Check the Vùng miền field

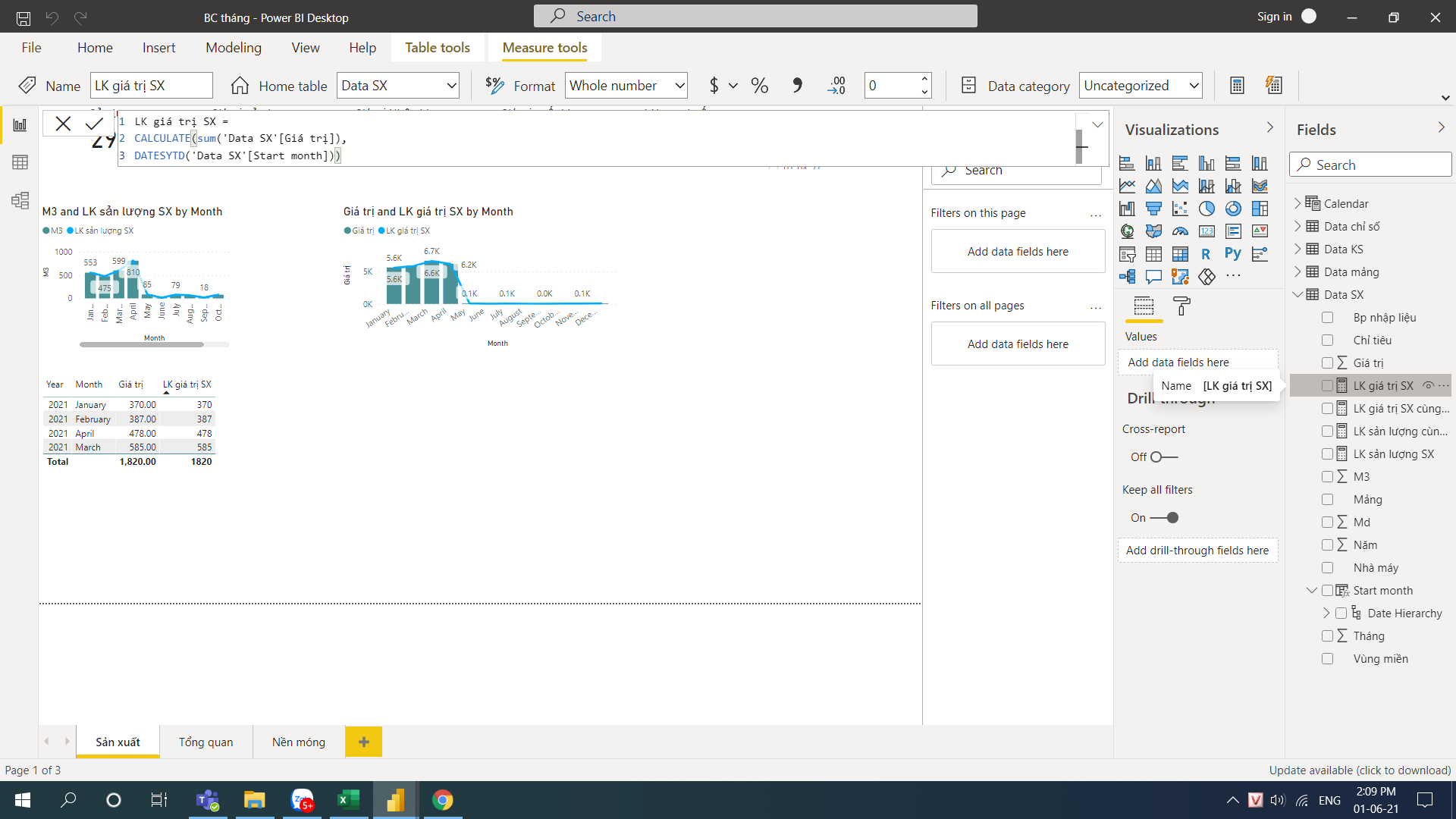[x=1327, y=659]
